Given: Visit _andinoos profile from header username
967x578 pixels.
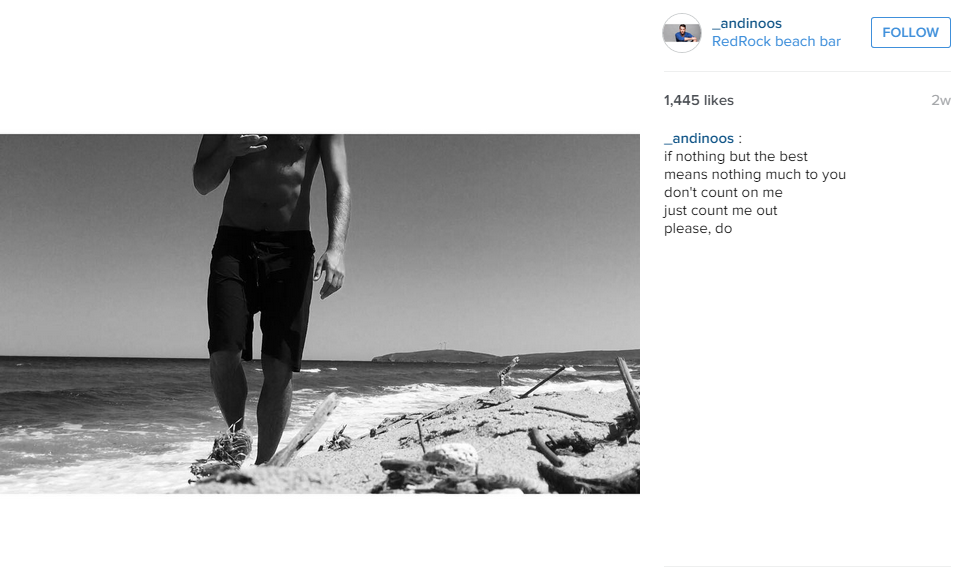Looking at the screenshot, I should (746, 23).
